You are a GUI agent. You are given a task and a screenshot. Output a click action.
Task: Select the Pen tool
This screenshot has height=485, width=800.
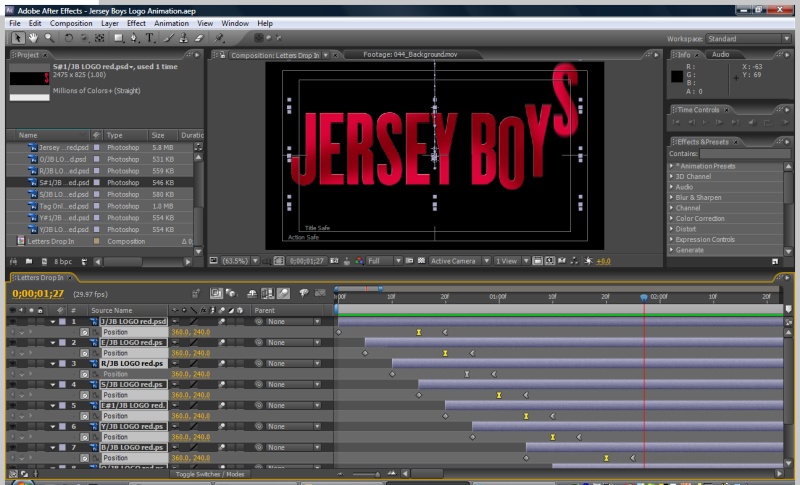136,38
